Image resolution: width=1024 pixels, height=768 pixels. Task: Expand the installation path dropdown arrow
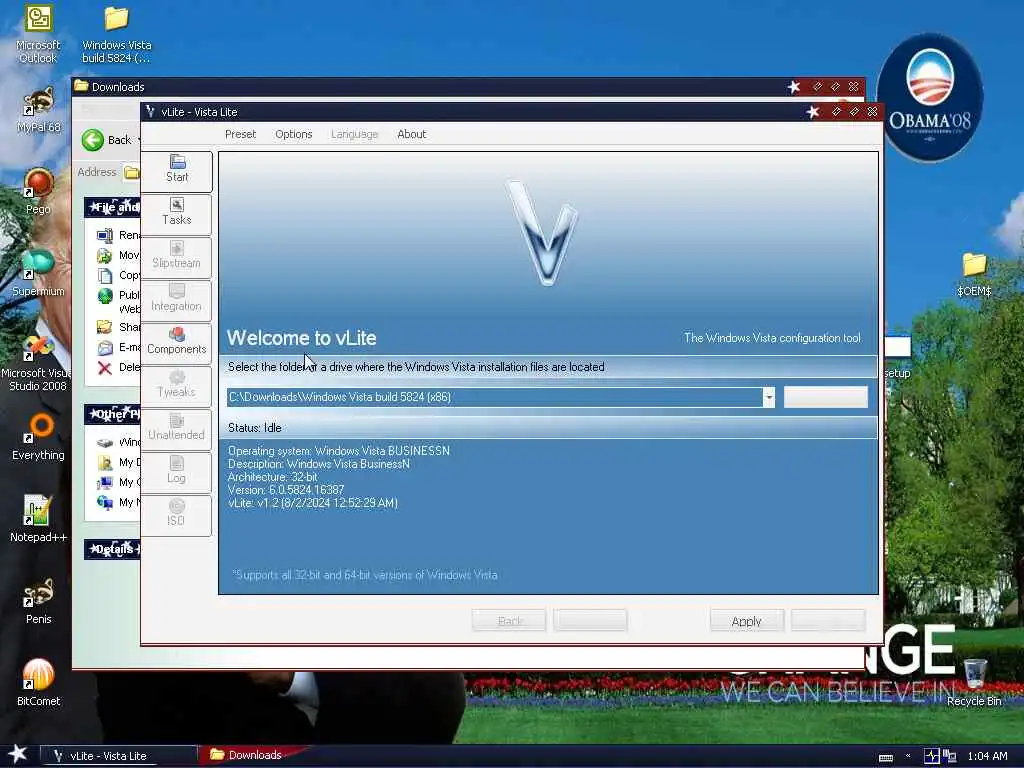[769, 397]
